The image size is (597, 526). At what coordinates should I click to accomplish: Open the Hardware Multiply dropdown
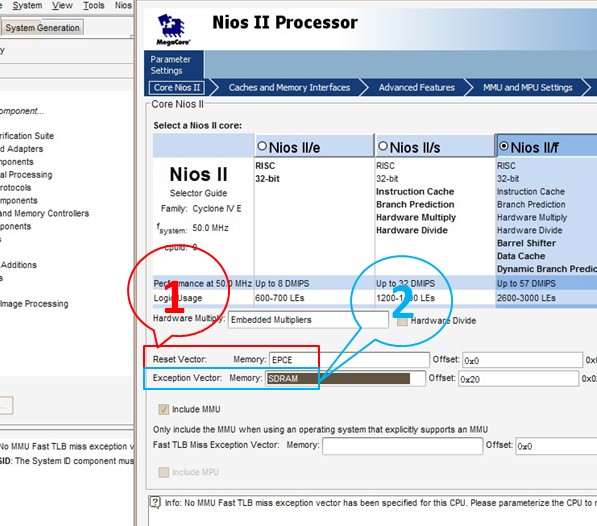click(x=308, y=320)
